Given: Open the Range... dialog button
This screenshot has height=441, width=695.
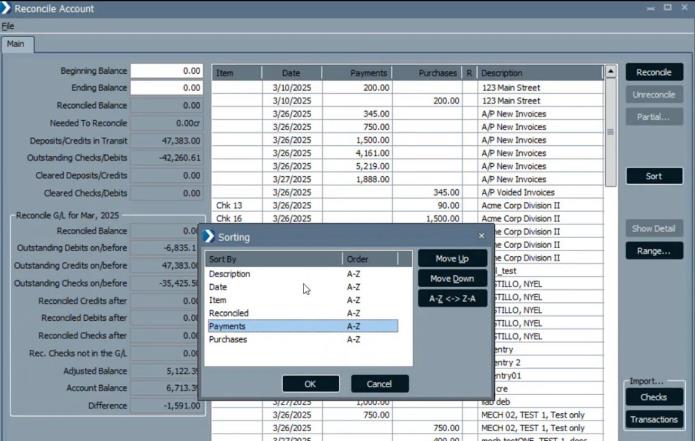Looking at the screenshot, I should click(653, 251).
